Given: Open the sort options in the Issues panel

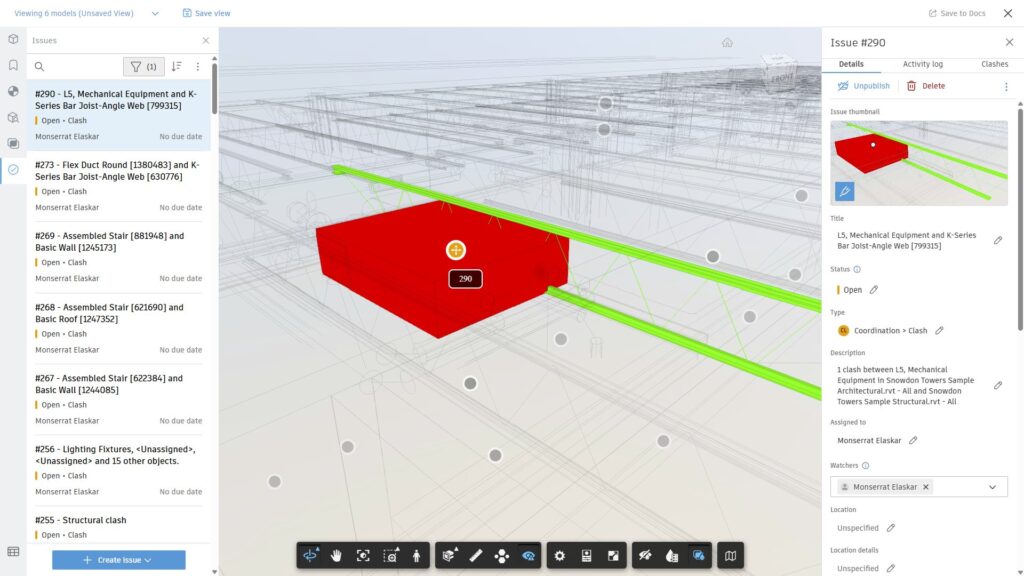Looking at the screenshot, I should tap(177, 66).
